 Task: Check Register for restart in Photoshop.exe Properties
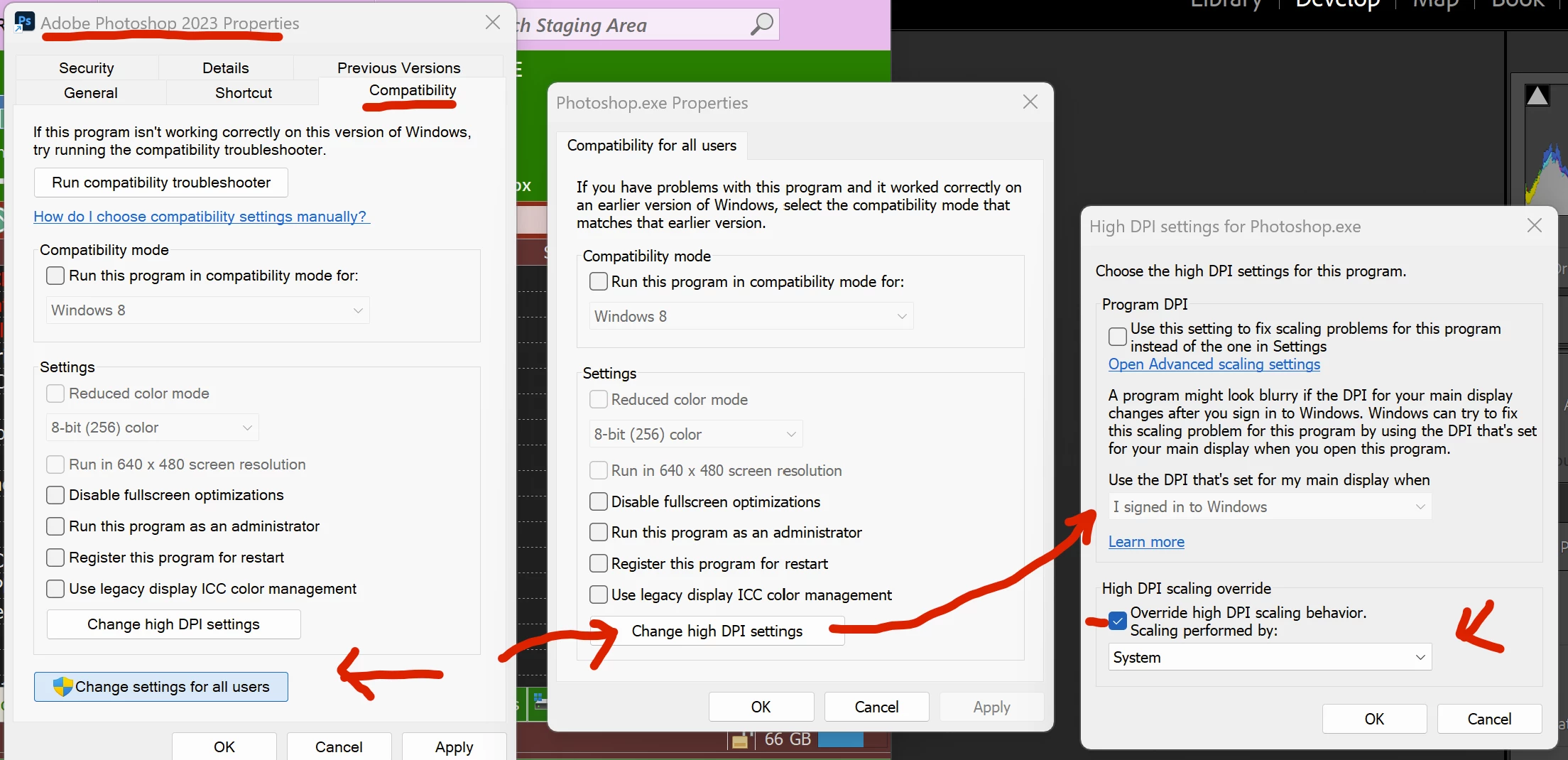[599, 563]
